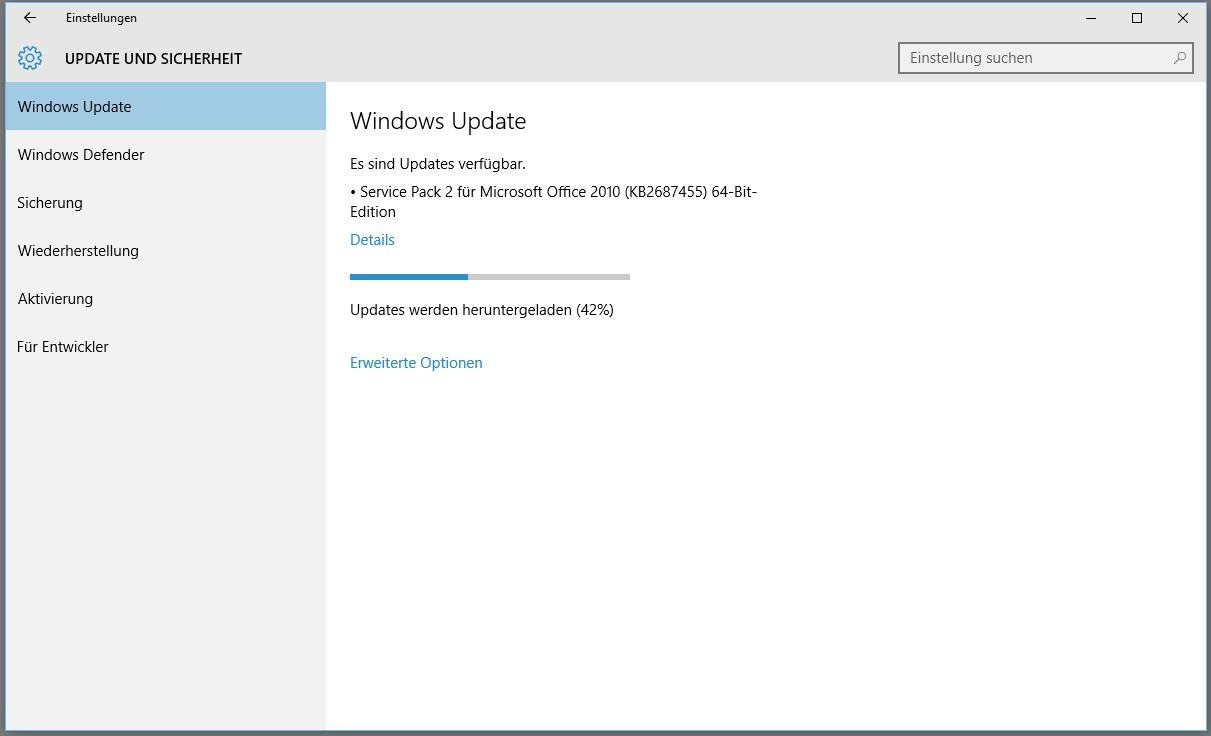Go back with the arrow icon
The width and height of the screenshot is (1211, 736).
[30, 18]
